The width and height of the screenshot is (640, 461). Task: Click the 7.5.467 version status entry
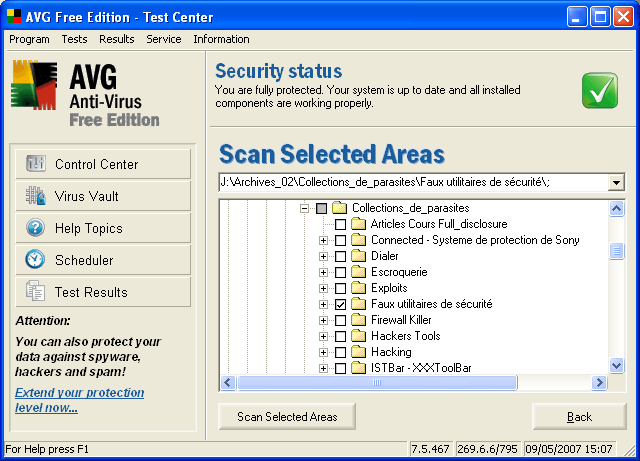coord(430,449)
